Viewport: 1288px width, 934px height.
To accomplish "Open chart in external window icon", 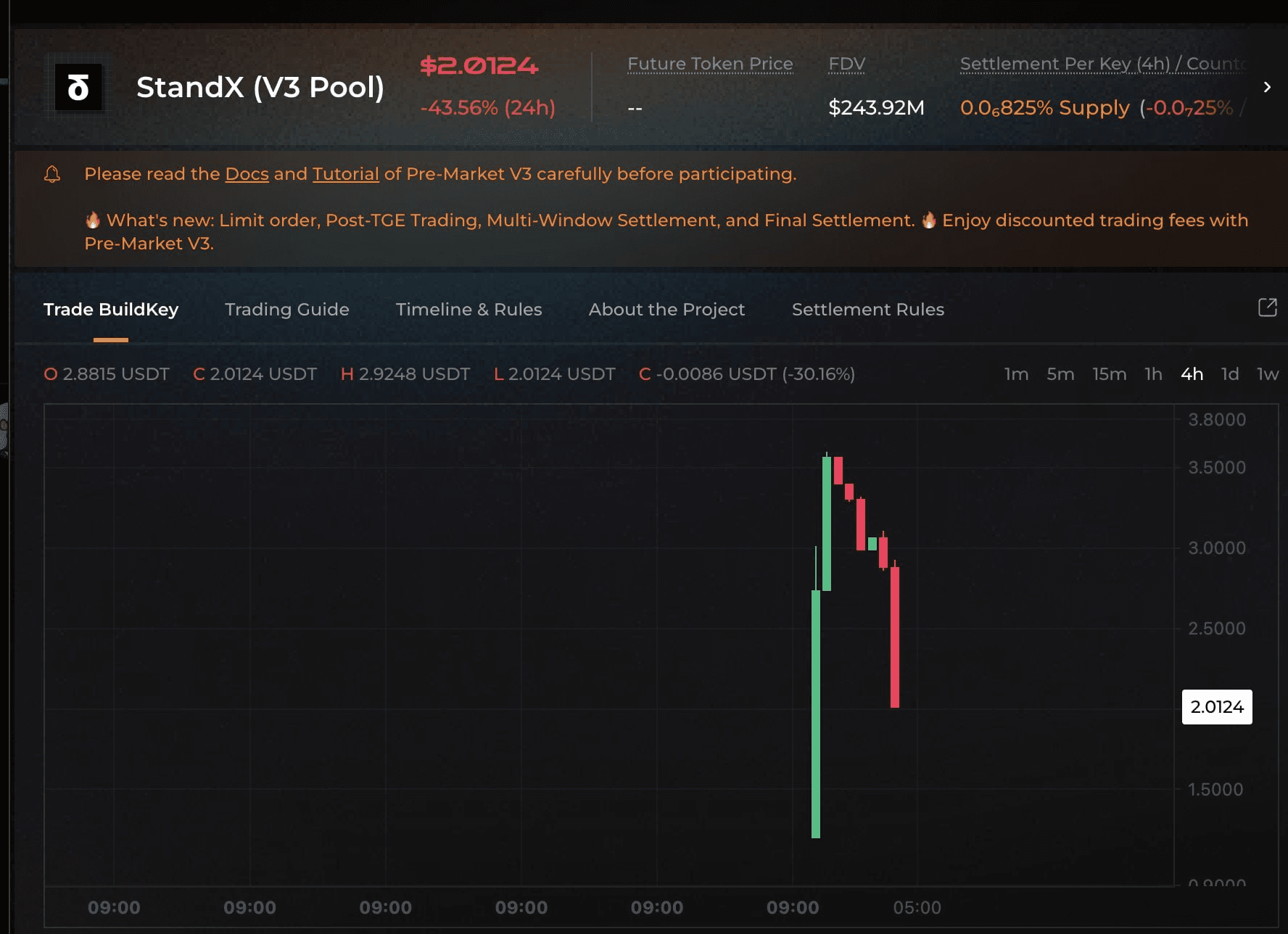I will tap(1267, 307).
